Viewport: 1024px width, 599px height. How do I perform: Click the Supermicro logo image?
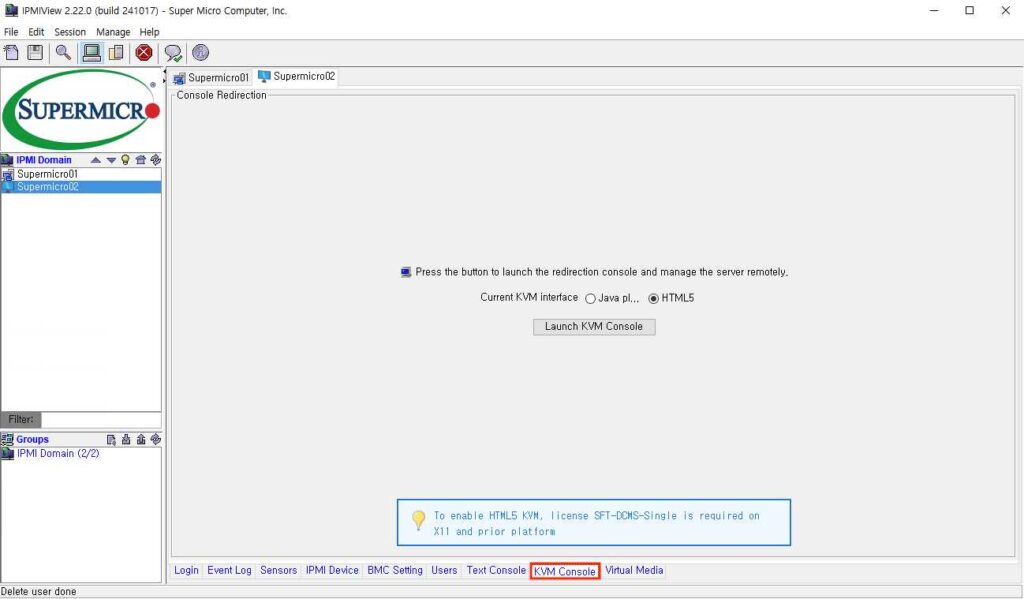click(x=81, y=109)
